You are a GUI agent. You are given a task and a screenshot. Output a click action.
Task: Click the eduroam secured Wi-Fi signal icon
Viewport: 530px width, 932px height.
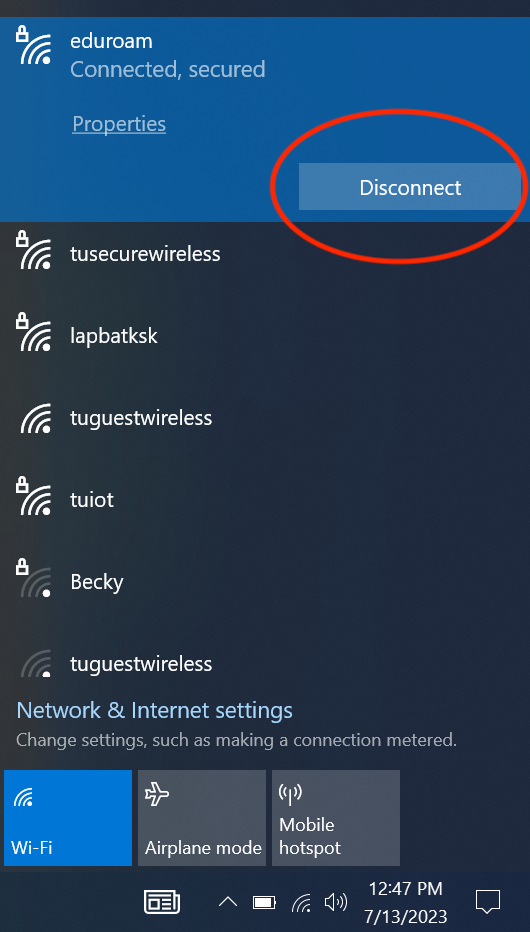pyautogui.click(x=33, y=46)
